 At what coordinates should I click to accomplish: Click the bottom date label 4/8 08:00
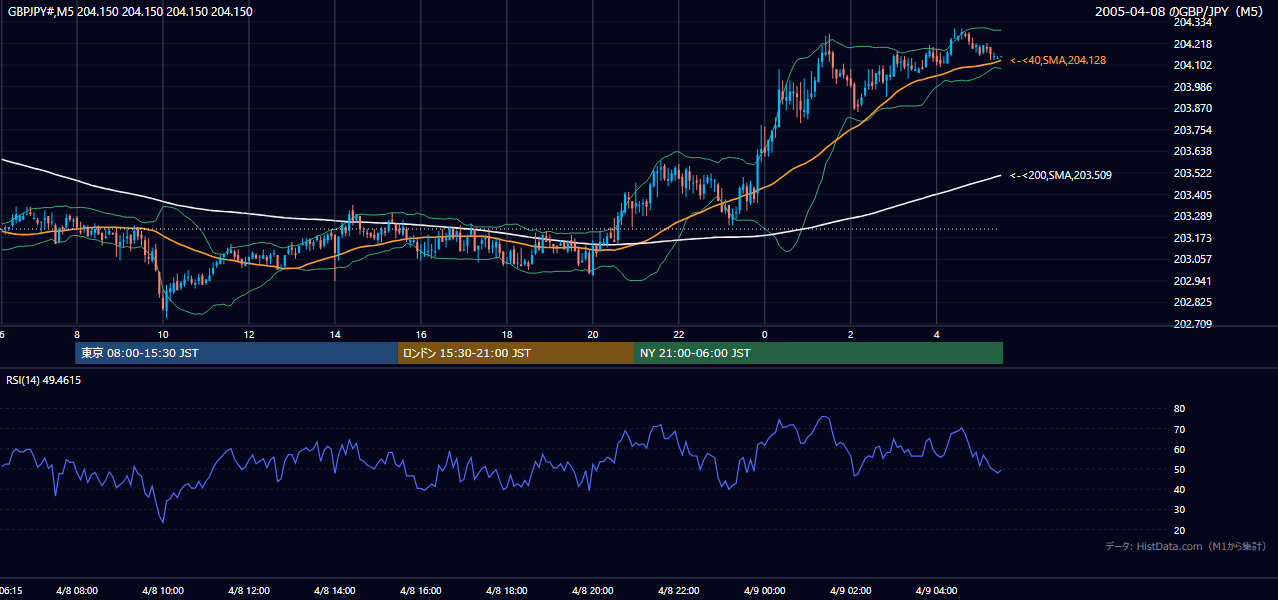pos(76,591)
